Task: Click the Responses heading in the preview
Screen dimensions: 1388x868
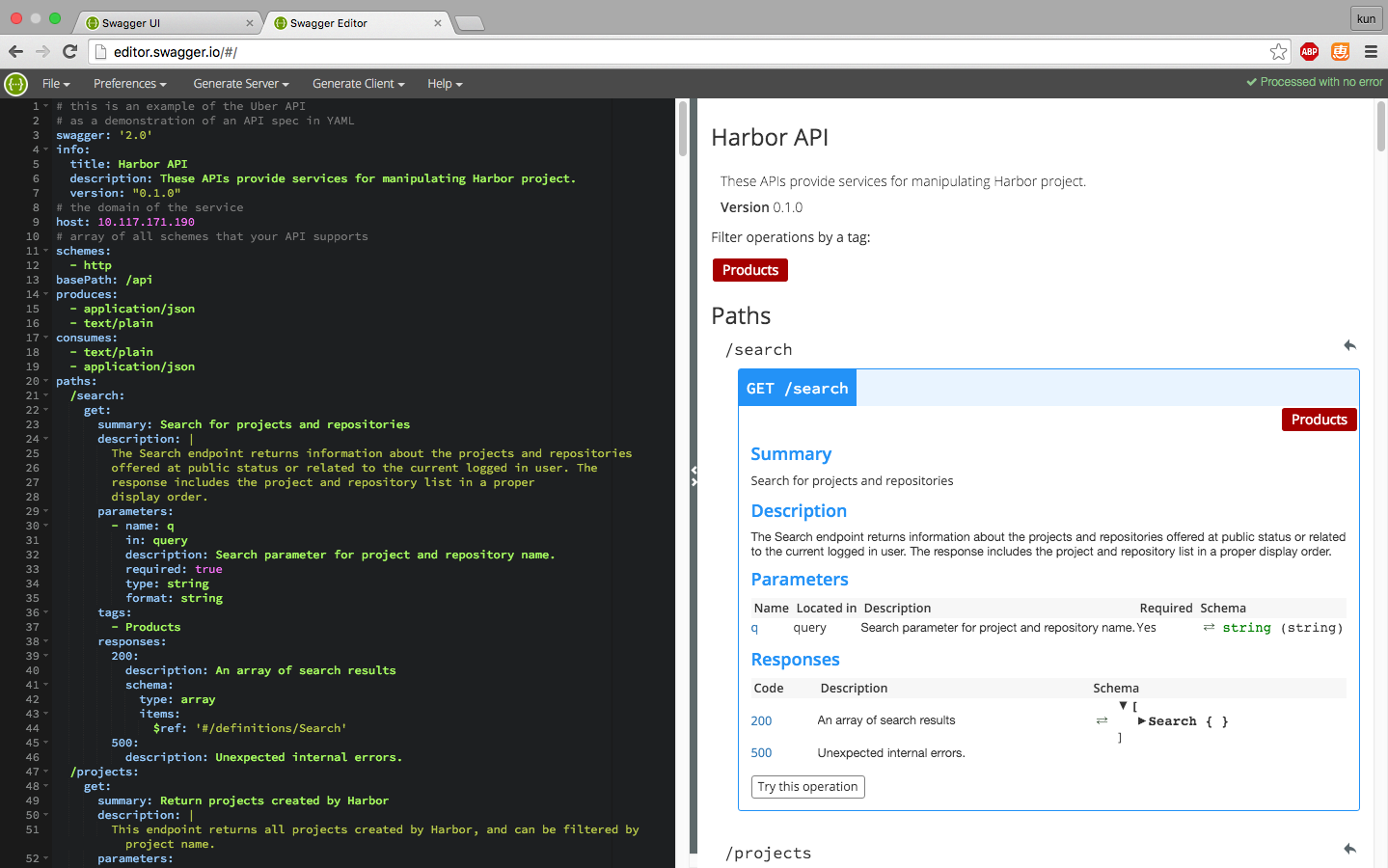Action: [796, 660]
